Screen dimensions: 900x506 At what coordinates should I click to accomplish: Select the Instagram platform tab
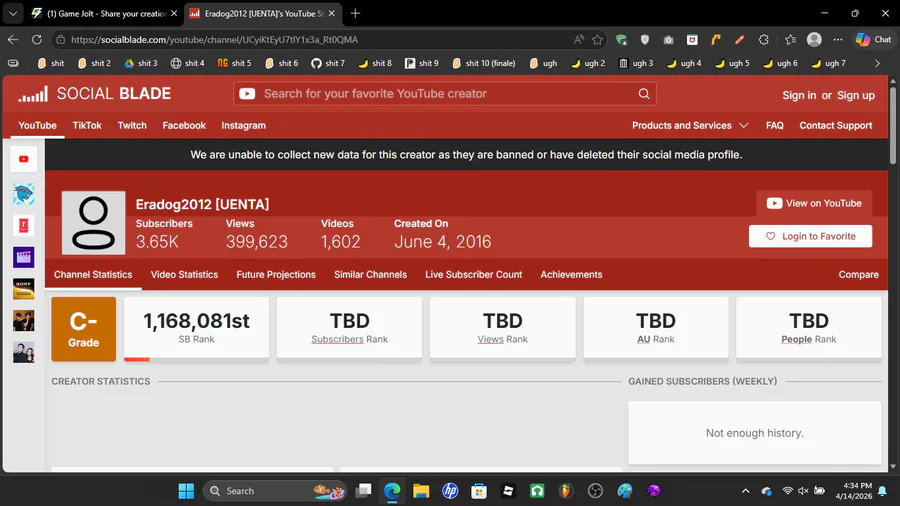pos(243,125)
